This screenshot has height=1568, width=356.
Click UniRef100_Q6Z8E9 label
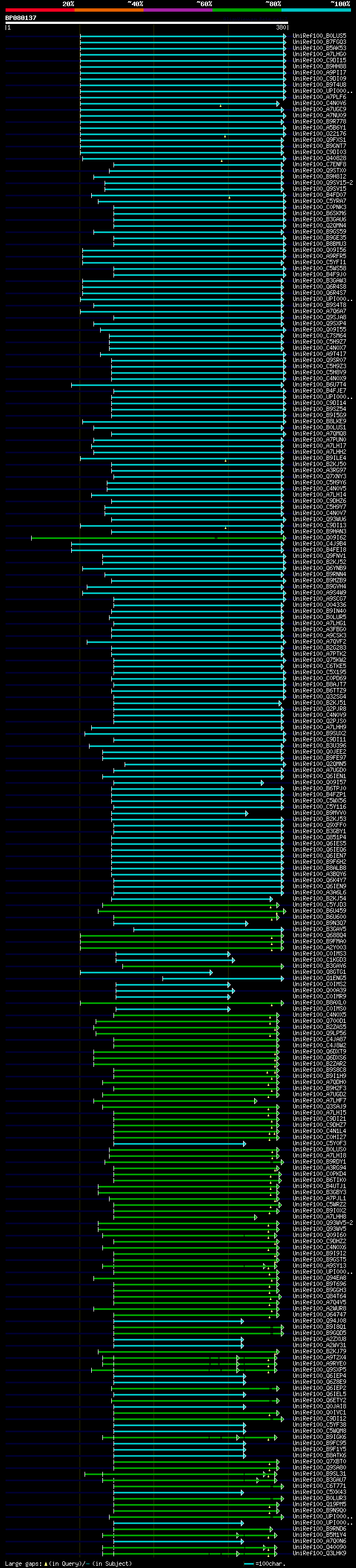[319, 1382]
